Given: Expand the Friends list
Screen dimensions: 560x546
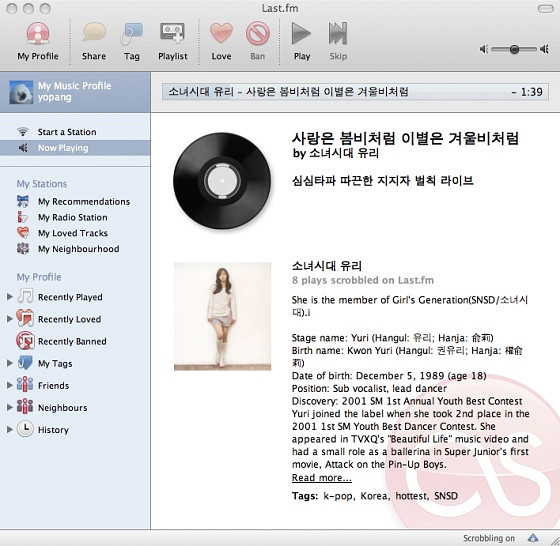Looking at the screenshot, I should pos(10,385).
